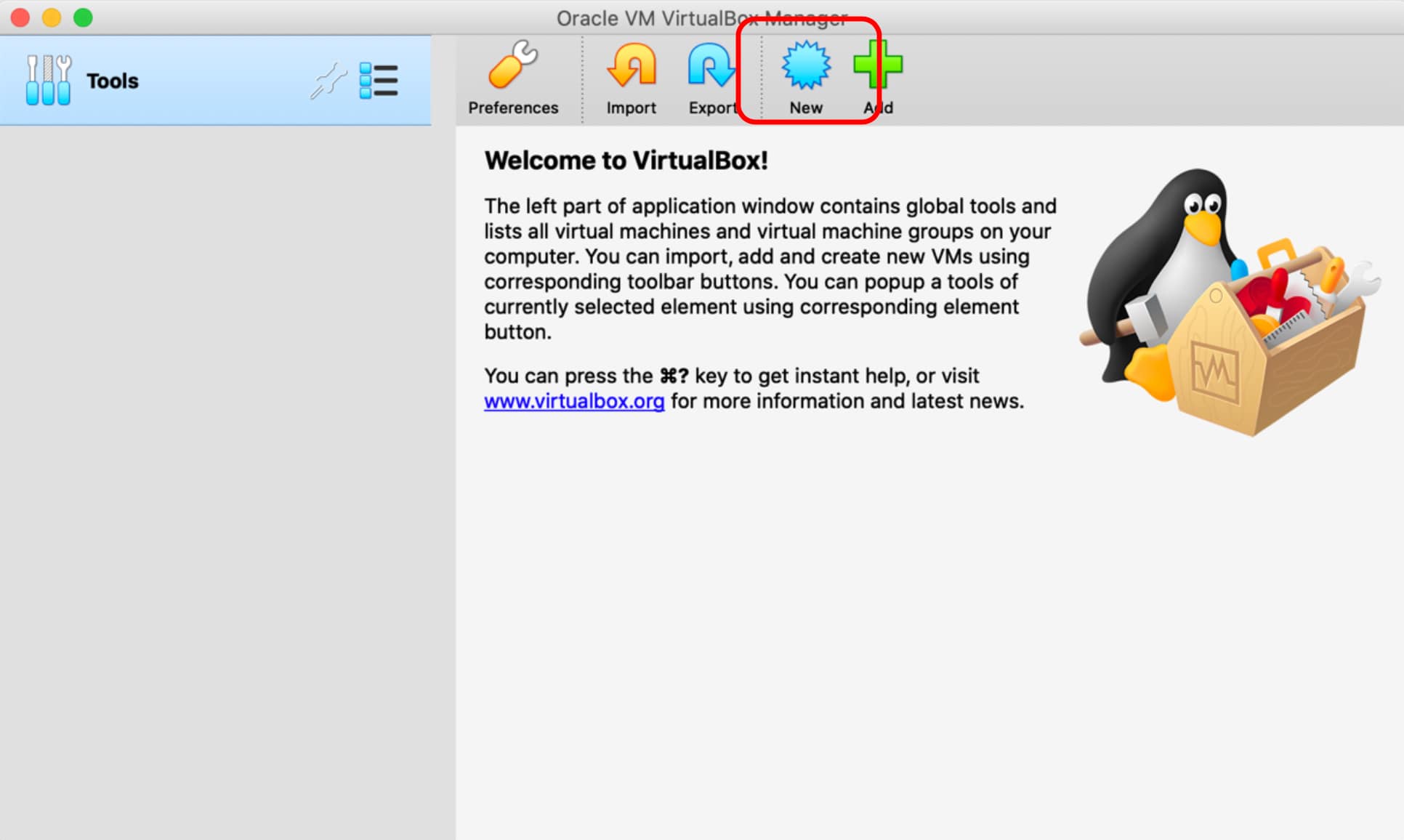
Task: Click the 'Tools' text label
Action: point(112,81)
